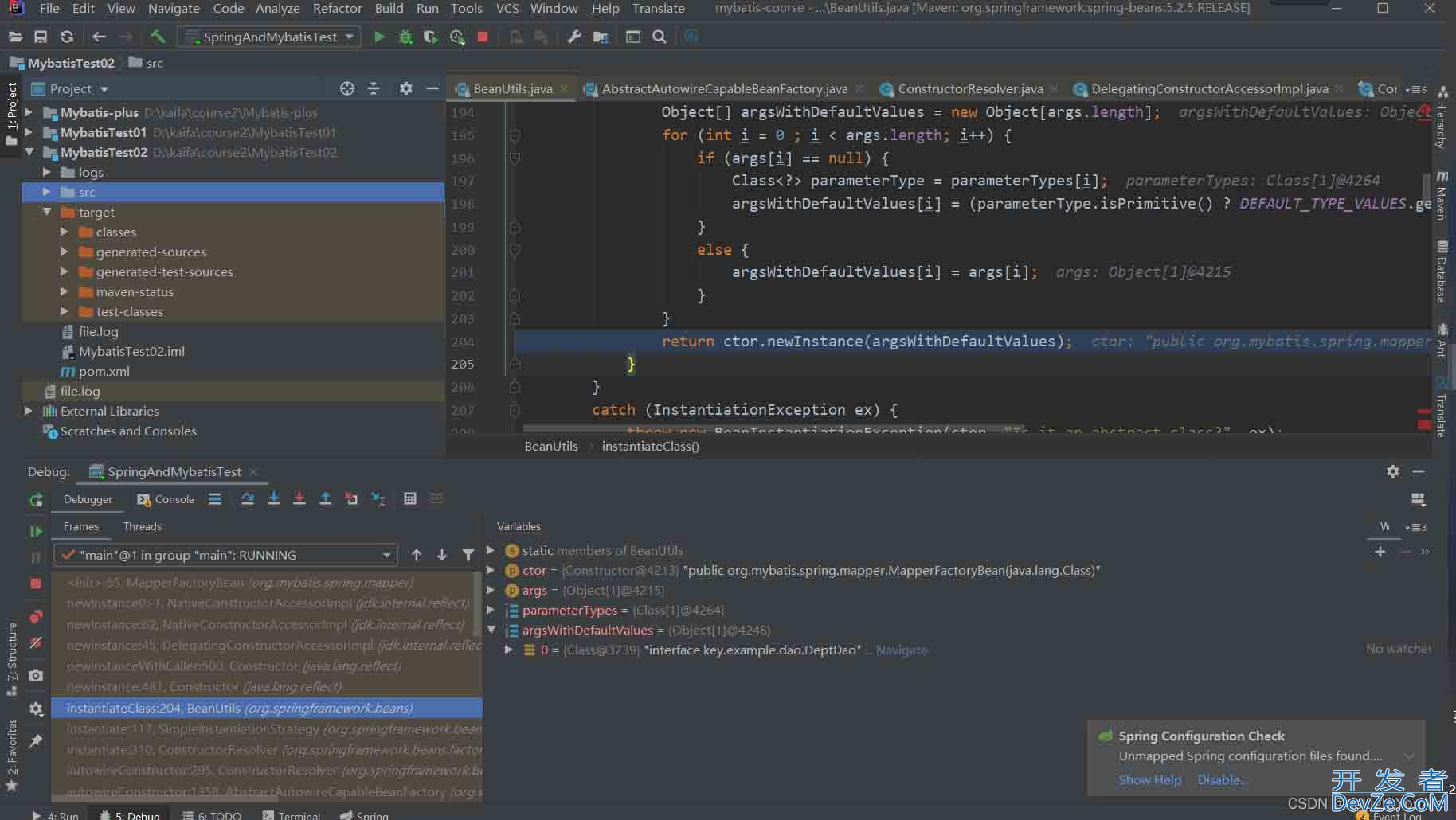The image size is (1456, 820).
Task: Expand the Spring Configuration Check notification chevron
Action: 1409,756
